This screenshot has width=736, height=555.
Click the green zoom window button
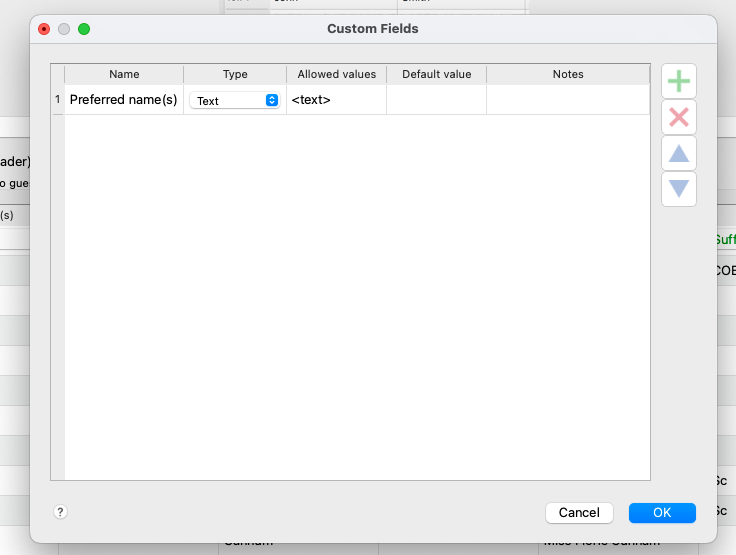(84, 29)
